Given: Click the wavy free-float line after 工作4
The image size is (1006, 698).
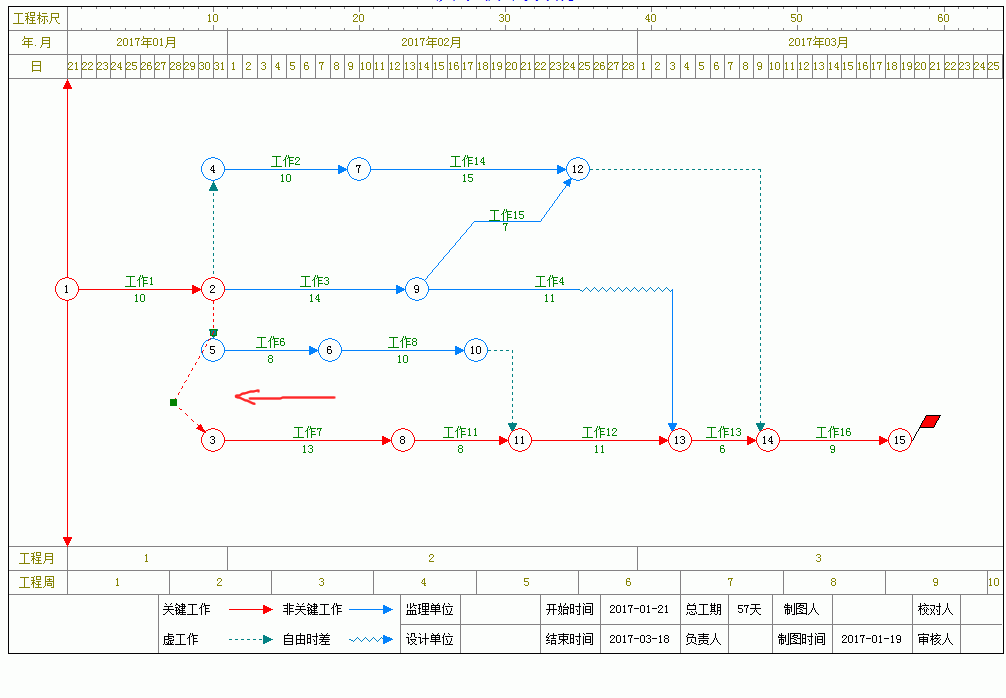Looking at the screenshot, I should point(627,289).
